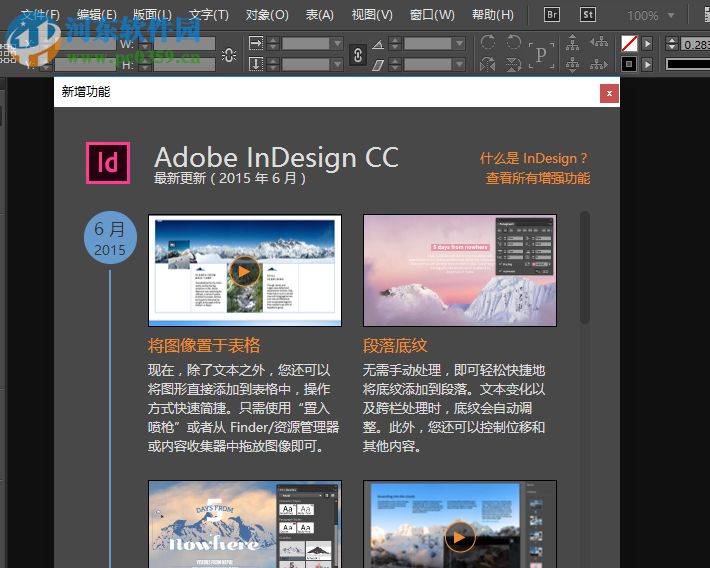The width and height of the screenshot is (710, 568).
Task: Open the 段落底纹 pink mountain thumbnail
Action: tap(460, 270)
